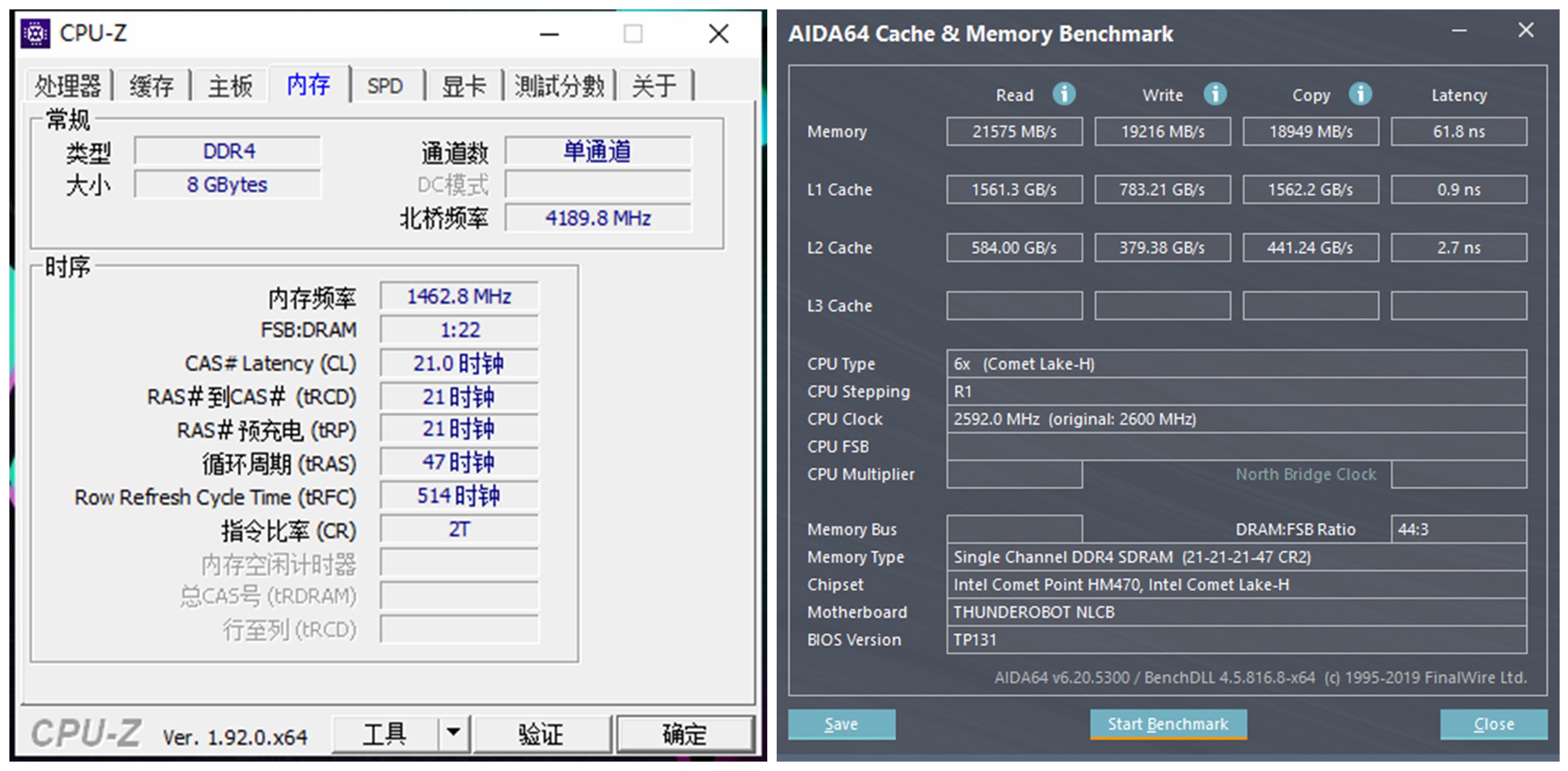Click the CPU-Z app logo icon

tap(36, 33)
